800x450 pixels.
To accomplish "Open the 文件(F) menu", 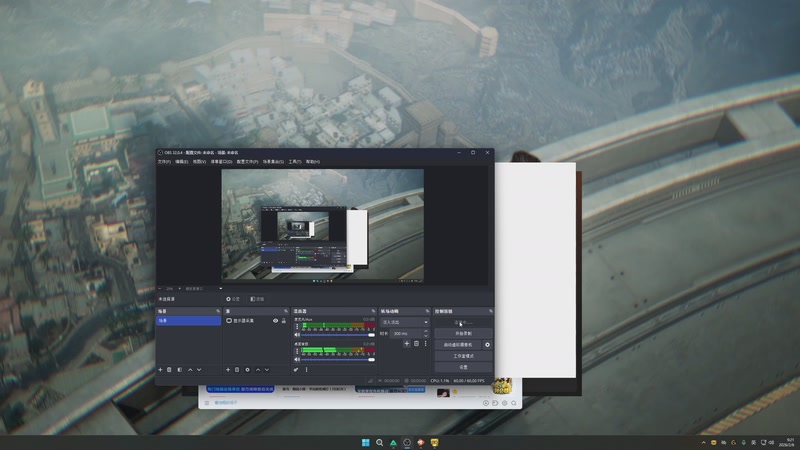I will [164, 161].
